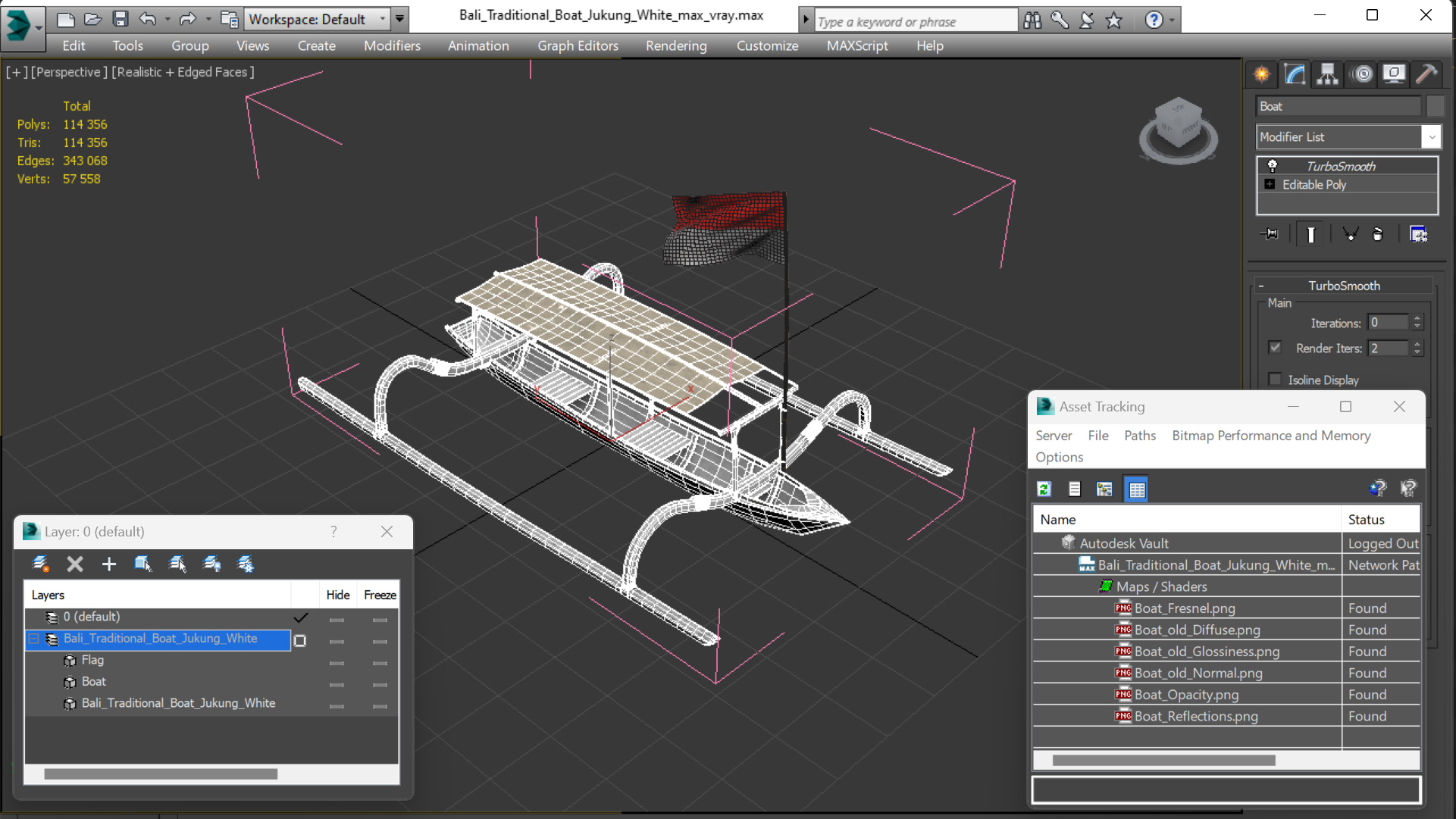1456x819 pixels.
Task: Open the Rendering menu
Action: click(676, 46)
